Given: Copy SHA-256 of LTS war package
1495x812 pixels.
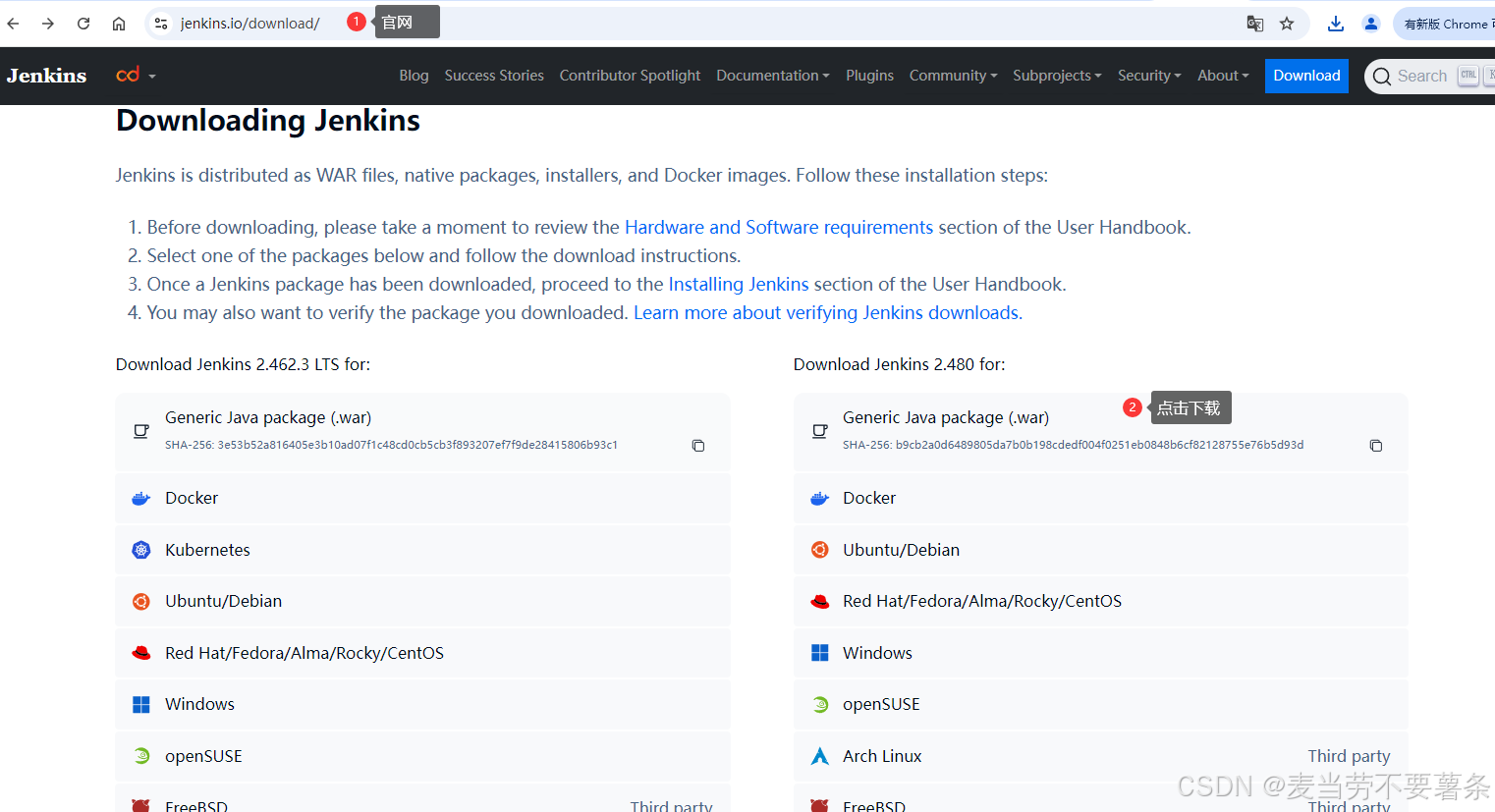Looking at the screenshot, I should pyautogui.click(x=698, y=446).
